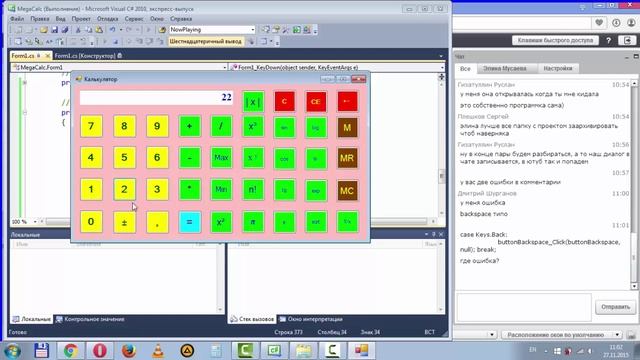This screenshot has width=640, height=360.
Task: Click the Cut scissors toolbar icon
Action: (x=78, y=30)
